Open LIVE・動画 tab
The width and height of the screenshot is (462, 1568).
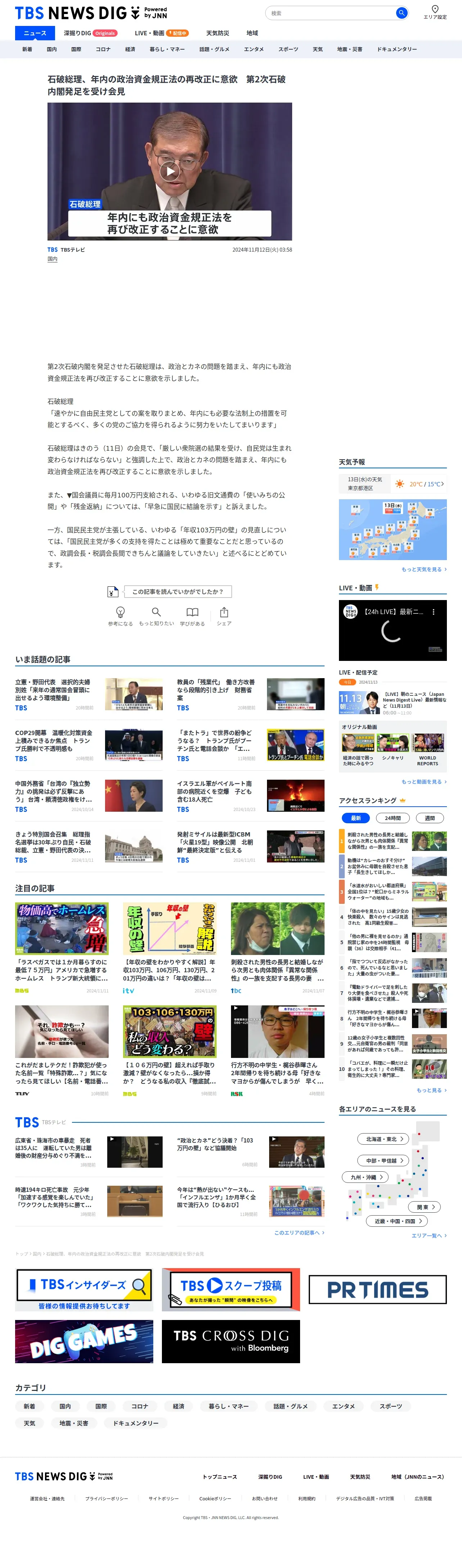tap(161, 33)
